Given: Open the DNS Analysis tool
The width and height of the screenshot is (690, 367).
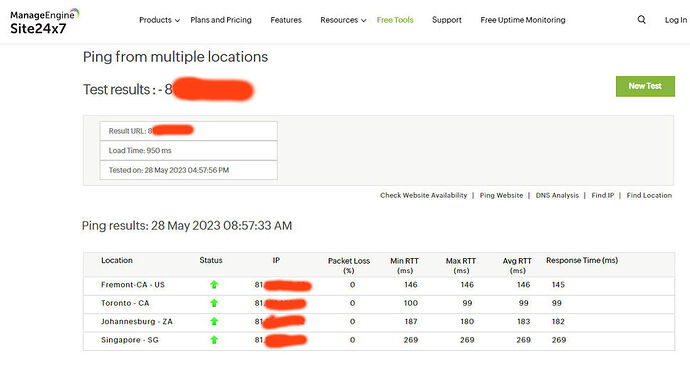Looking at the screenshot, I should 557,195.
